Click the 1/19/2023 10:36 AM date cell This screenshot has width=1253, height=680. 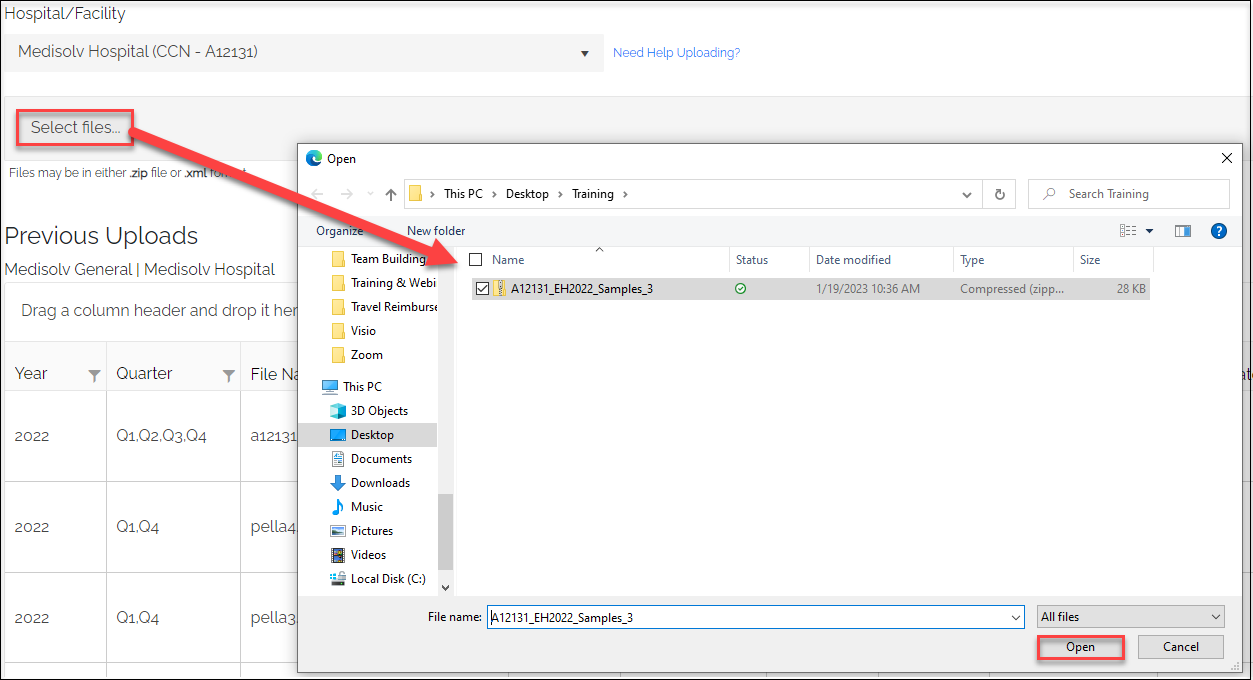pyautogui.click(x=868, y=289)
